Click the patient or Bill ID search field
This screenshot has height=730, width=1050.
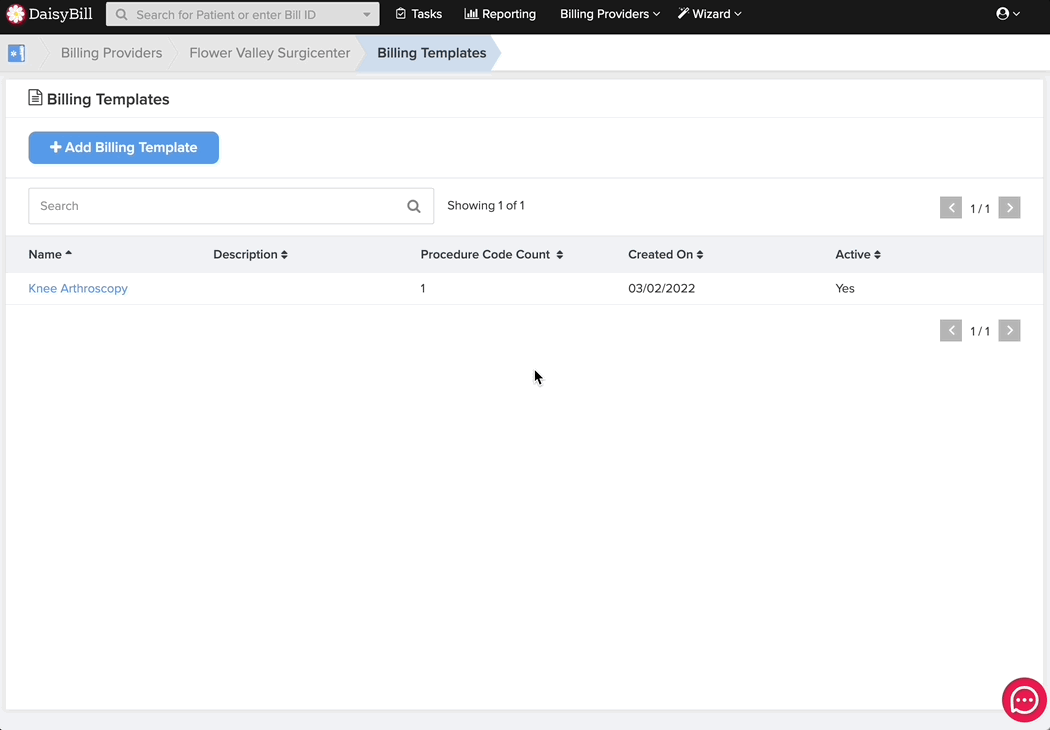[242, 14]
